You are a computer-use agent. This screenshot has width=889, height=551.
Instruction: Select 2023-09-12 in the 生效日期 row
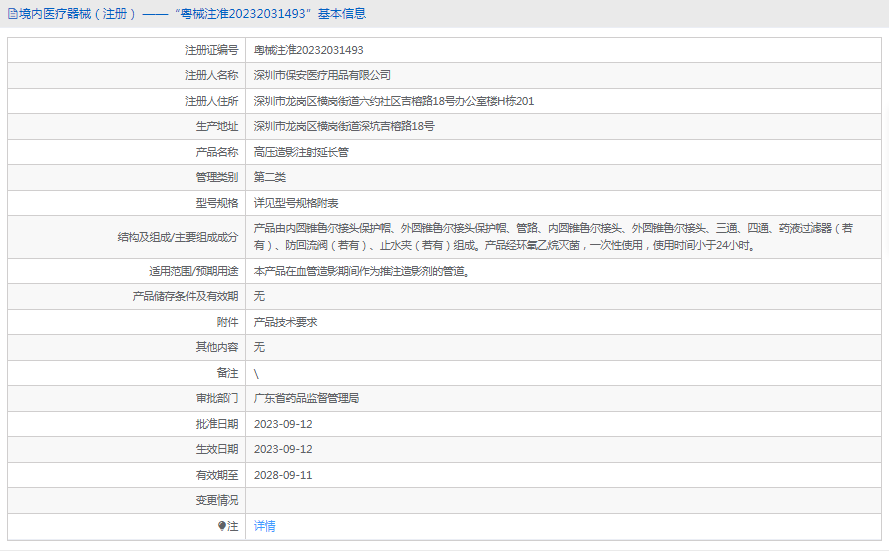pos(283,449)
